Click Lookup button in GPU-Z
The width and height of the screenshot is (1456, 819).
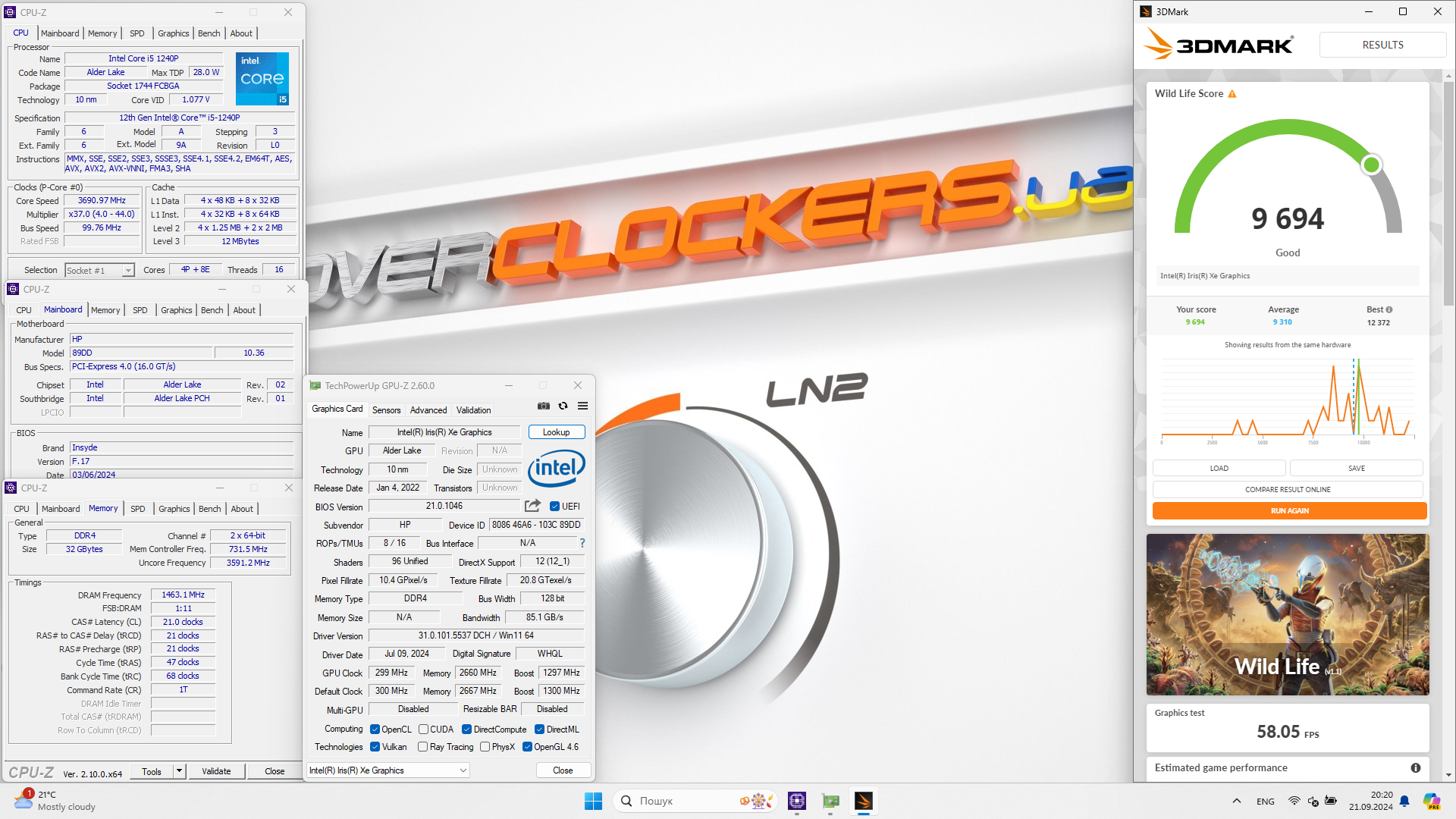(x=556, y=432)
